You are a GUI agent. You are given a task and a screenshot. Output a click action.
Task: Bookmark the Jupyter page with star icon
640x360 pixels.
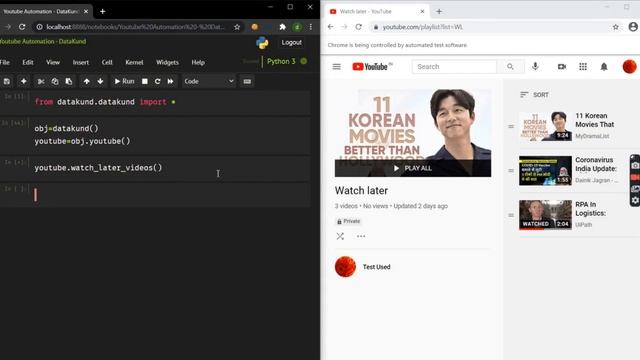click(237, 27)
